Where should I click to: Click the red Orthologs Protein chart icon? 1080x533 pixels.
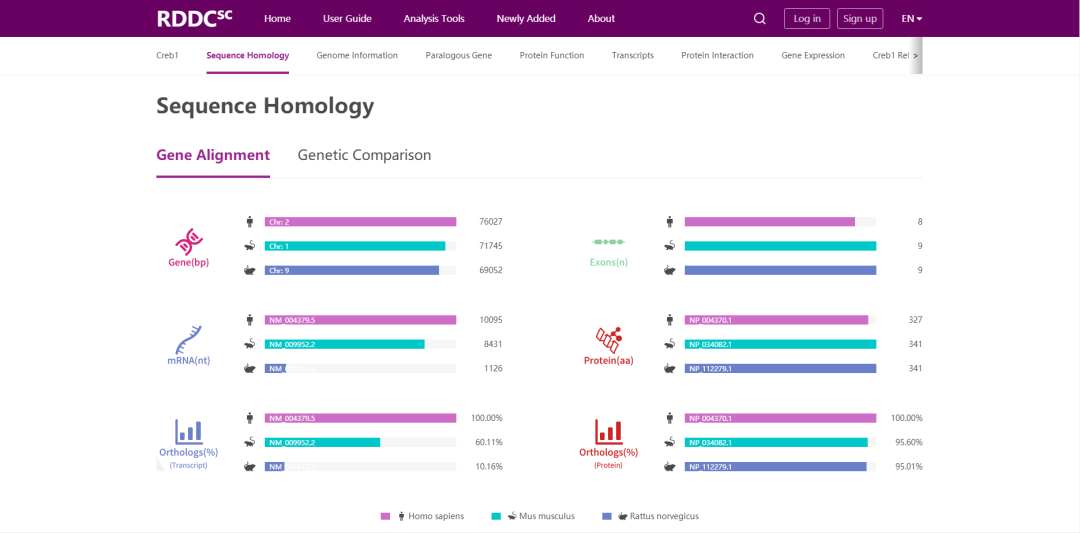pos(608,432)
